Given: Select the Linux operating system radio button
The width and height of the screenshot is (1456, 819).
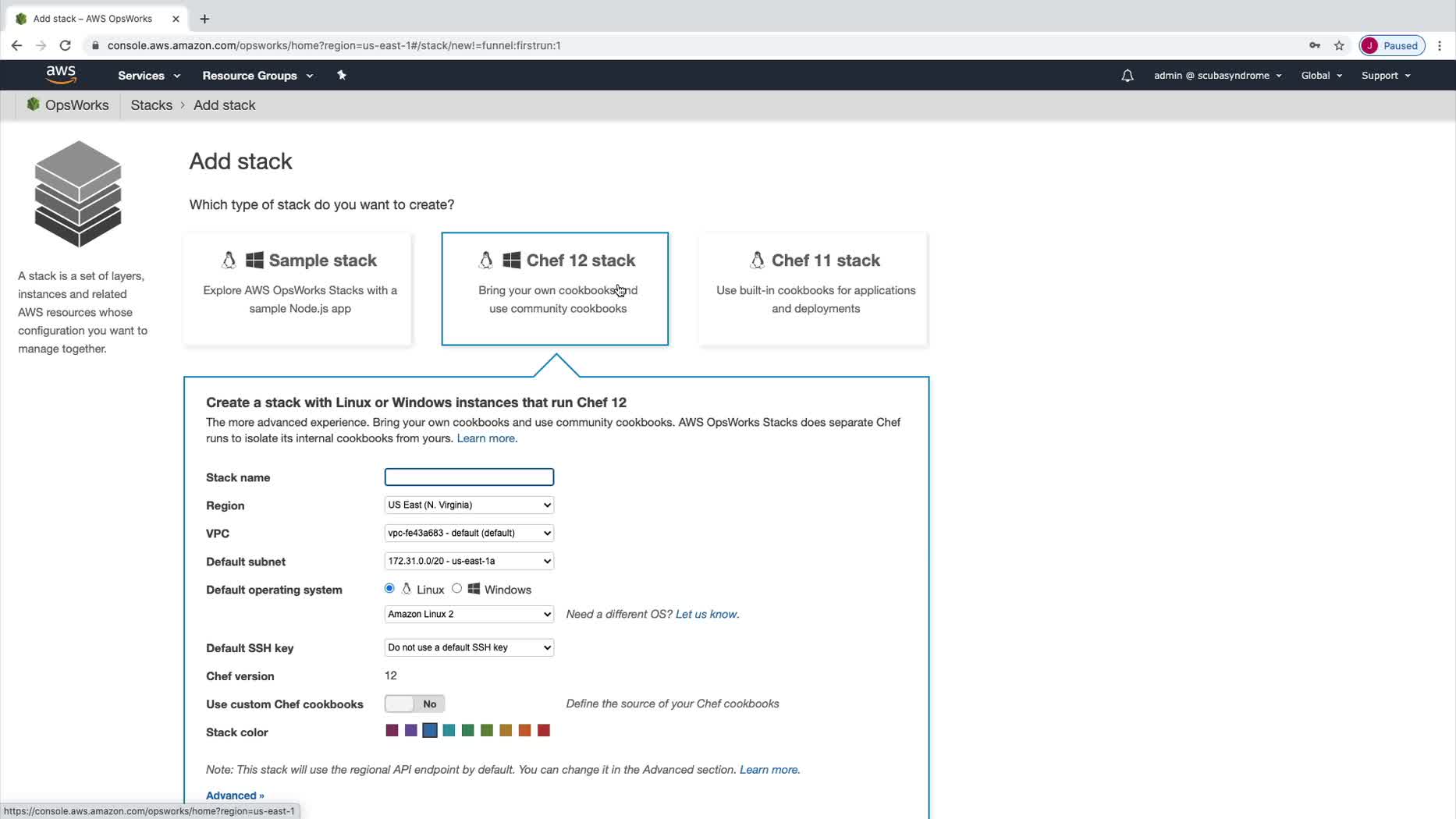Looking at the screenshot, I should coord(389,588).
